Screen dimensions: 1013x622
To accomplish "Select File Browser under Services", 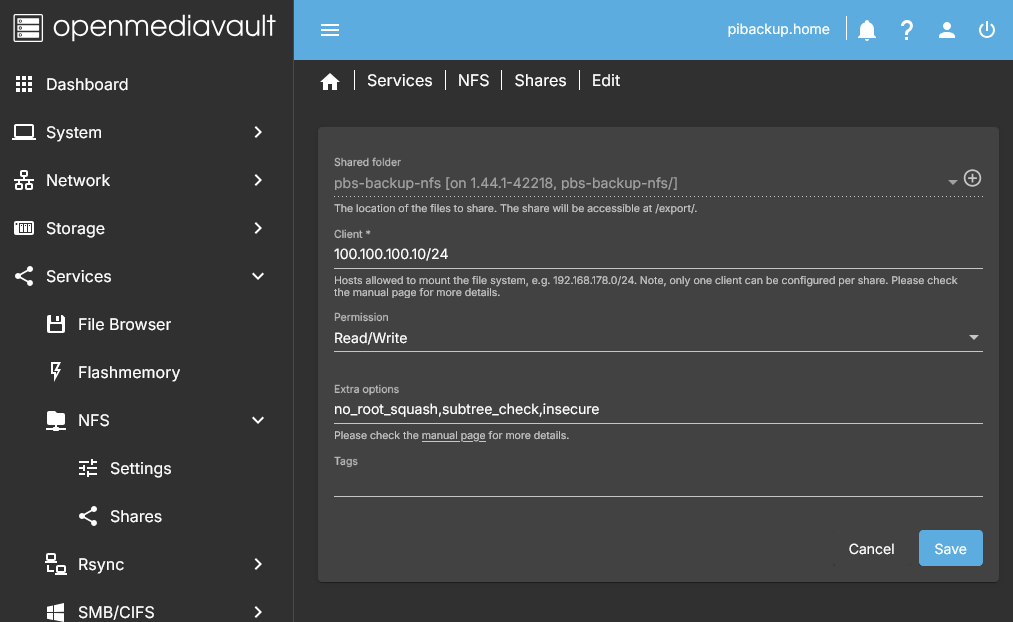I will 124,324.
